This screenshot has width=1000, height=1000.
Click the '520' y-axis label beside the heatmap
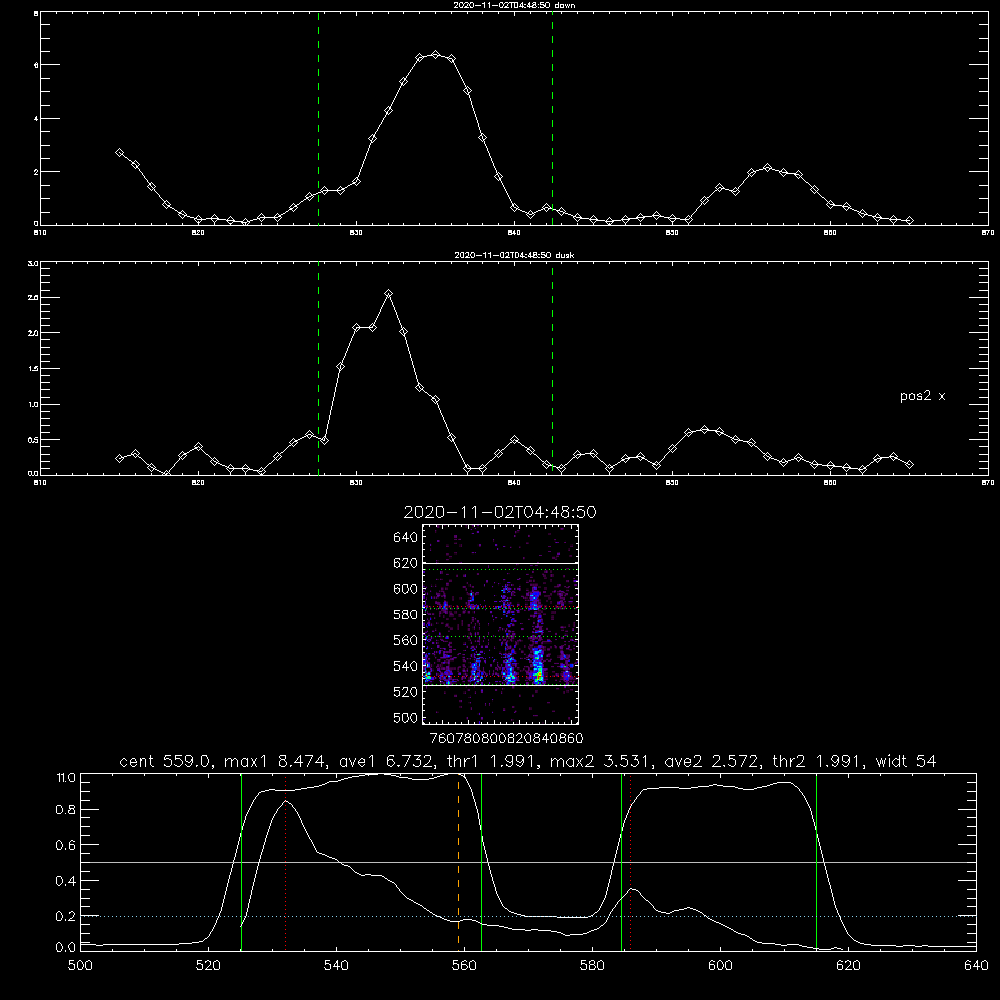tap(406, 692)
